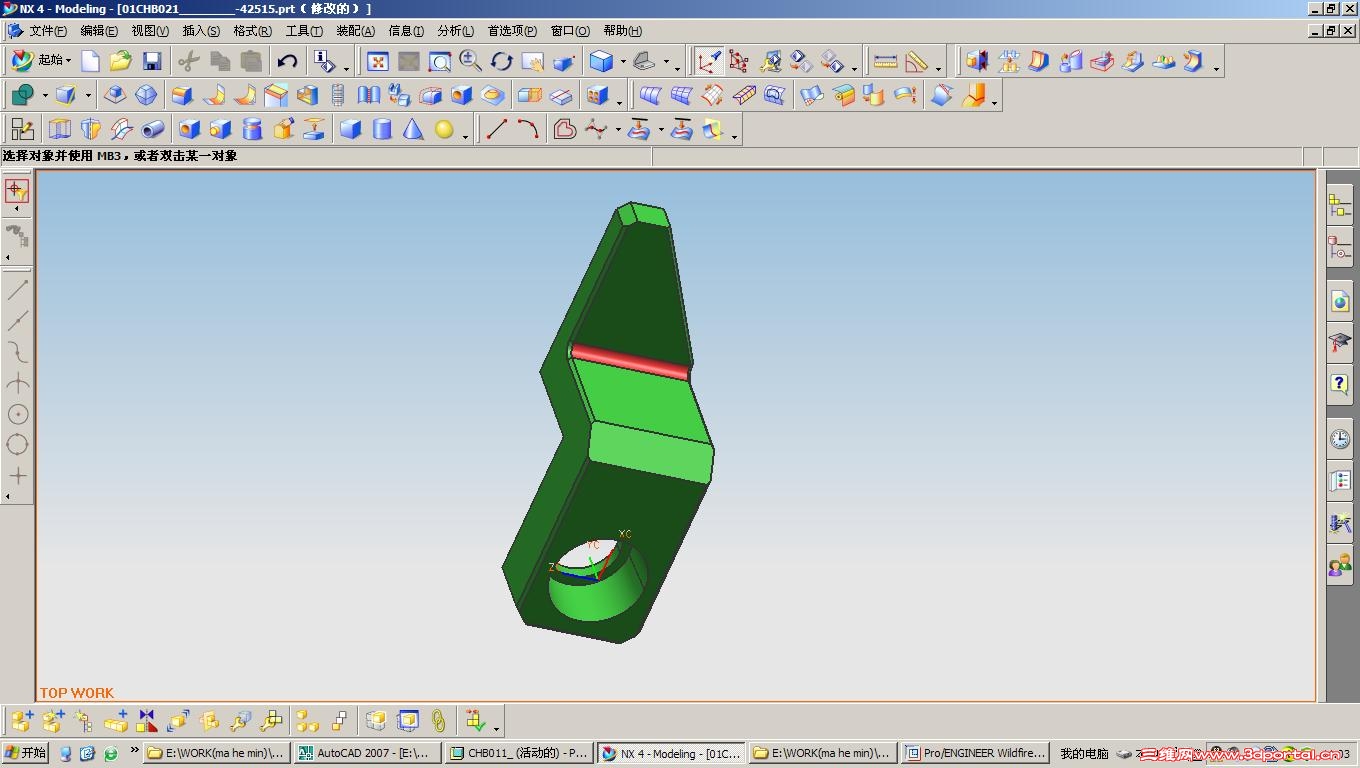Switch to Pro/ENGINEER Wildfire taskbar window

click(x=975, y=753)
